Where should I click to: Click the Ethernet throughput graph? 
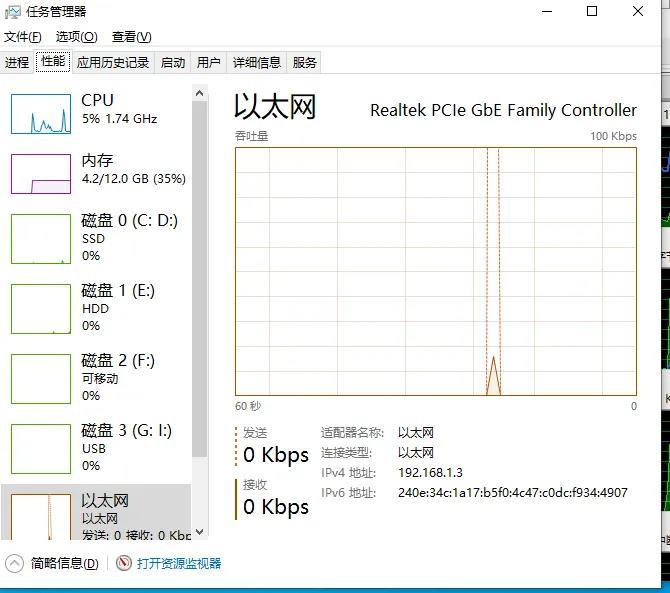click(x=436, y=272)
